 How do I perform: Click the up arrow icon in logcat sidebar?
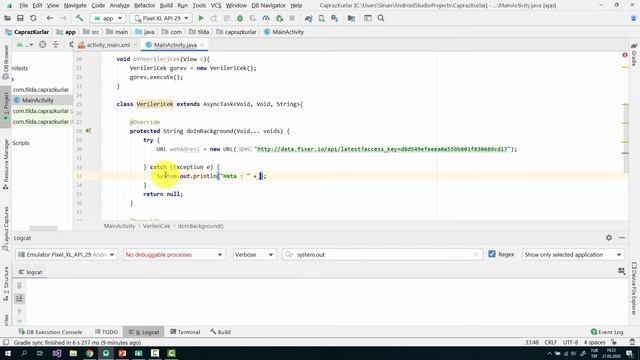(x=19, y=312)
